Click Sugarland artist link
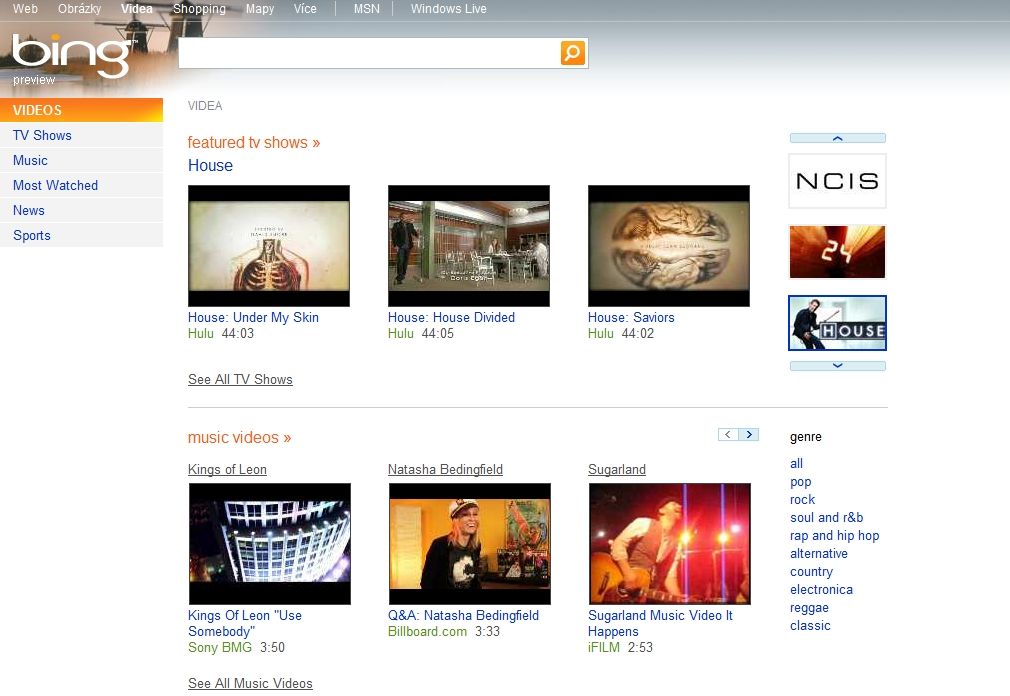The image size is (1010, 696). click(617, 469)
